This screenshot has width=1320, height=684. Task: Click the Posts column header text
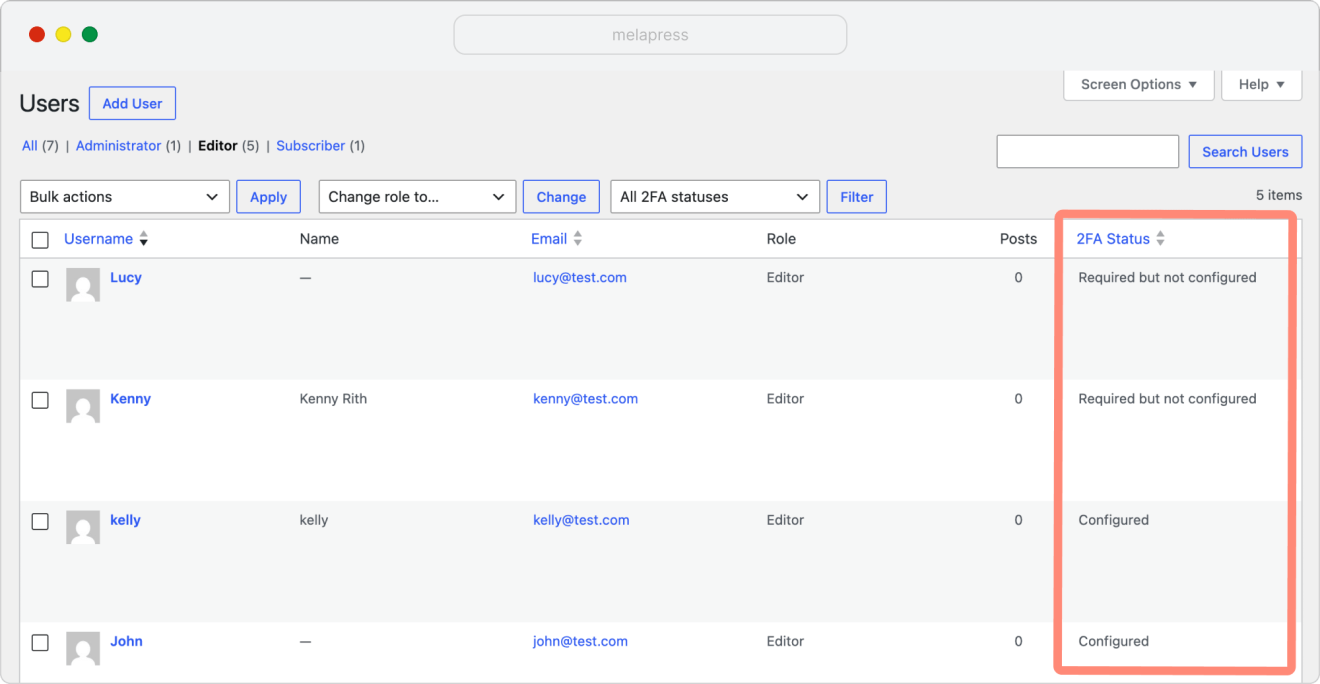tap(1018, 239)
